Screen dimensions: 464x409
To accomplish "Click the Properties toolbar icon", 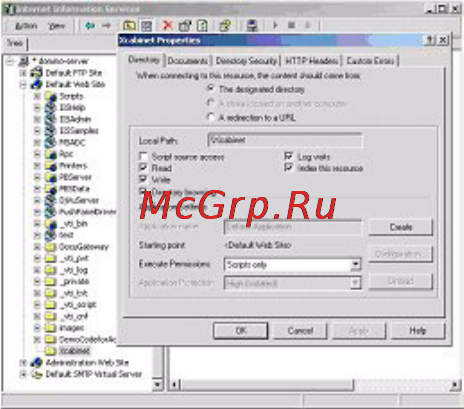I will pyautogui.click(x=185, y=25).
